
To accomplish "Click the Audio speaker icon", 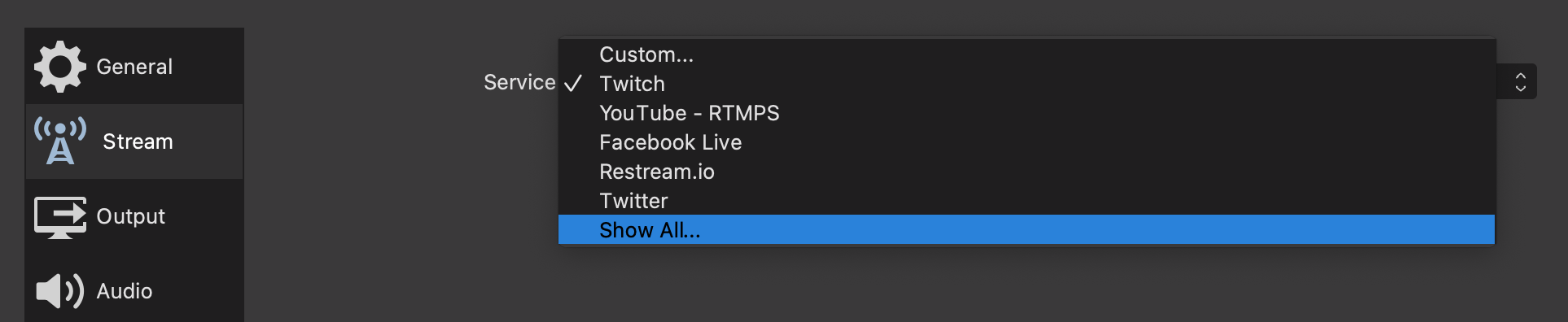I will pyautogui.click(x=59, y=291).
